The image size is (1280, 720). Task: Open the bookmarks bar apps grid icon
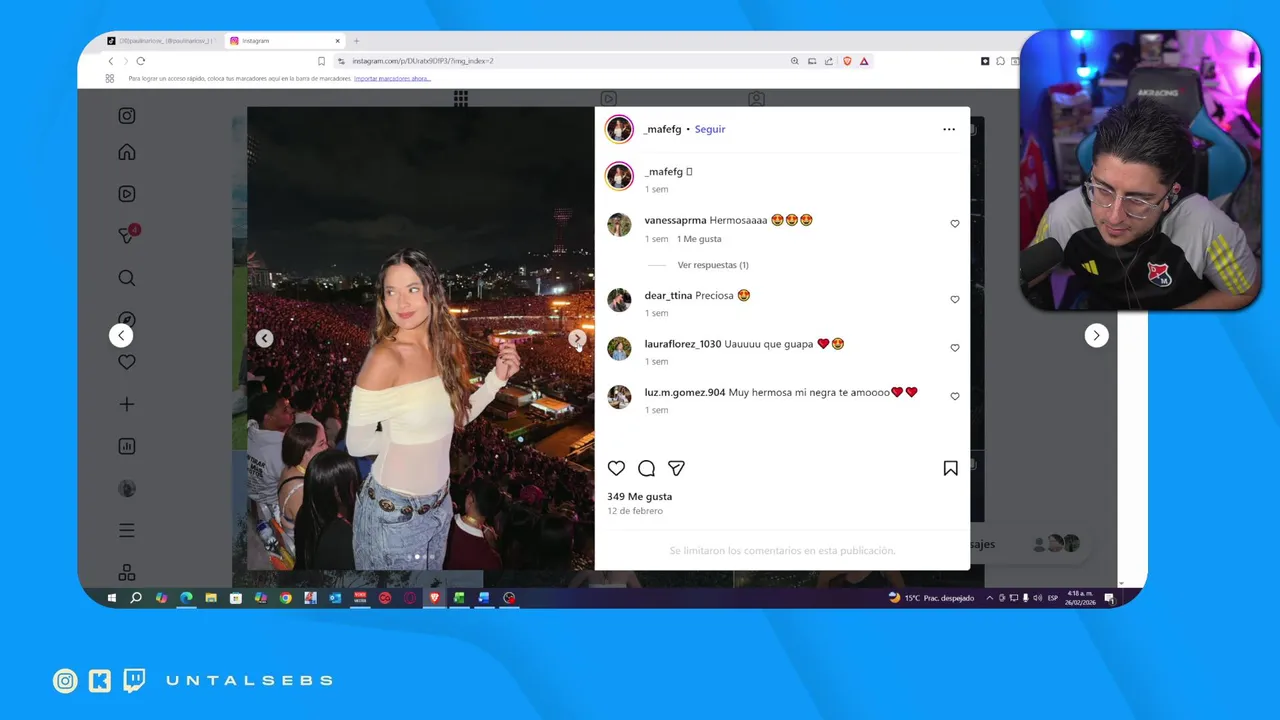click(110, 78)
